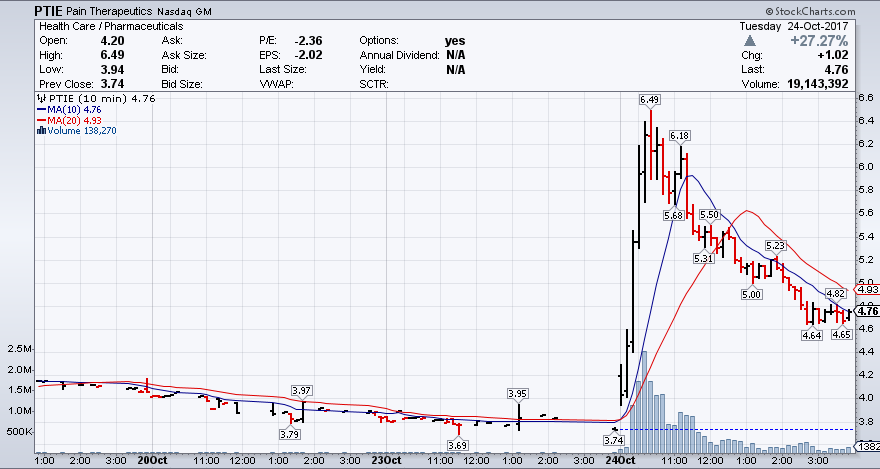Click the blue MA(10) legend line marker
The image size is (880, 469).
pos(39,110)
